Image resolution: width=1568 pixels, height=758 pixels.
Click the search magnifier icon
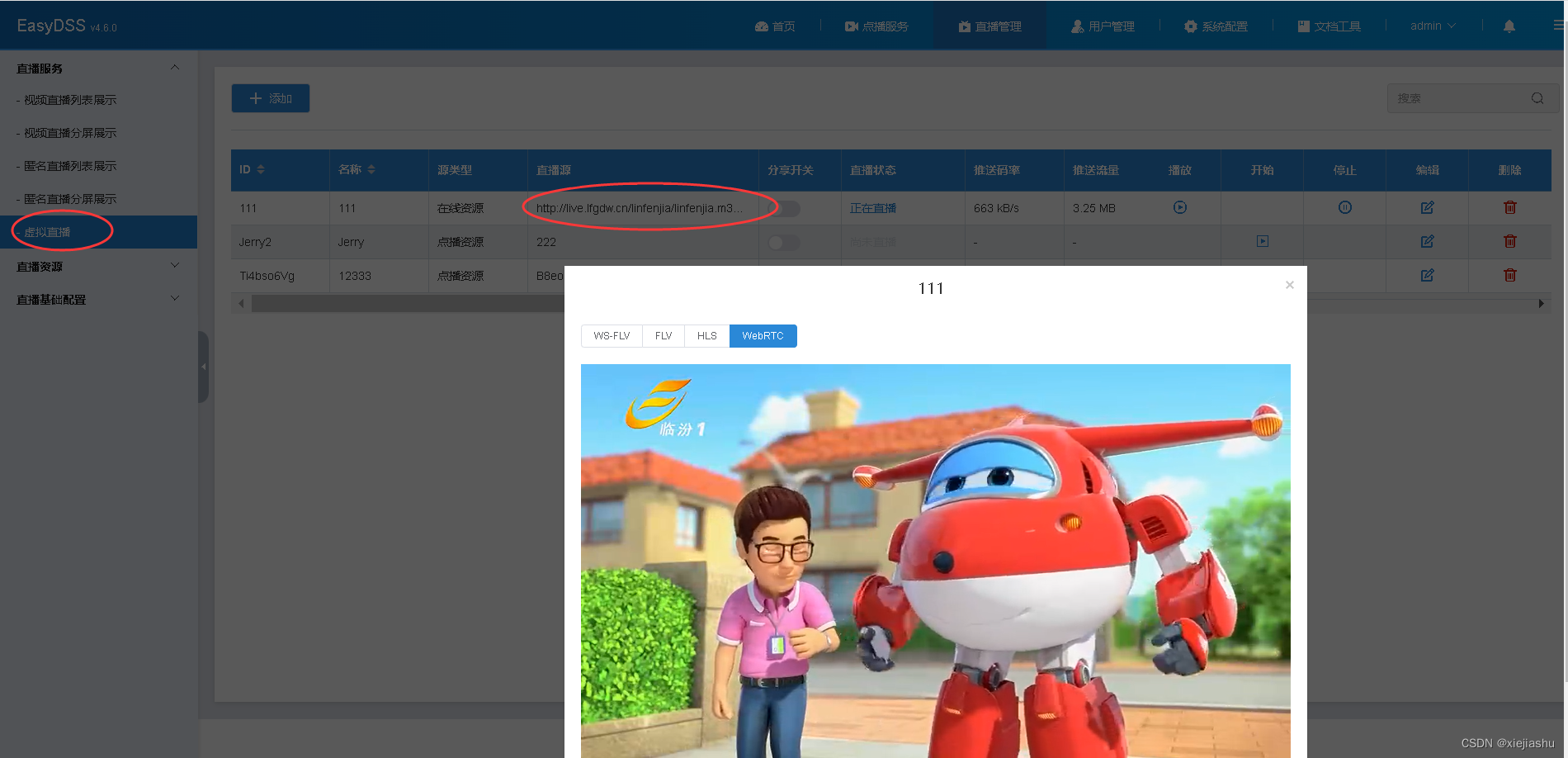pyautogui.click(x=1537, y=98)
